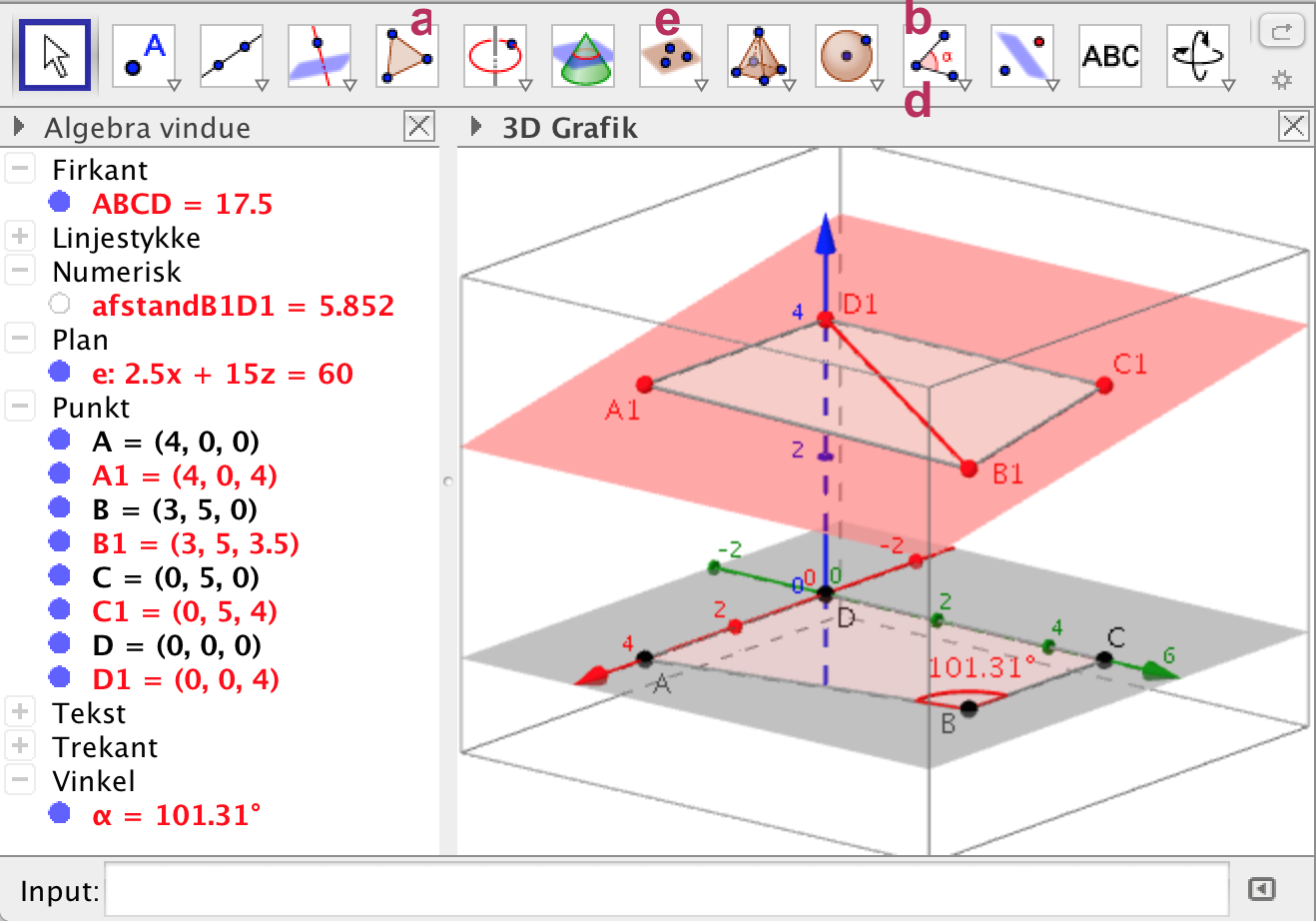The height and width of the screenshot is (921, 1316).
Task: Click point B1 in the 3D view
Action: point(969,467)
